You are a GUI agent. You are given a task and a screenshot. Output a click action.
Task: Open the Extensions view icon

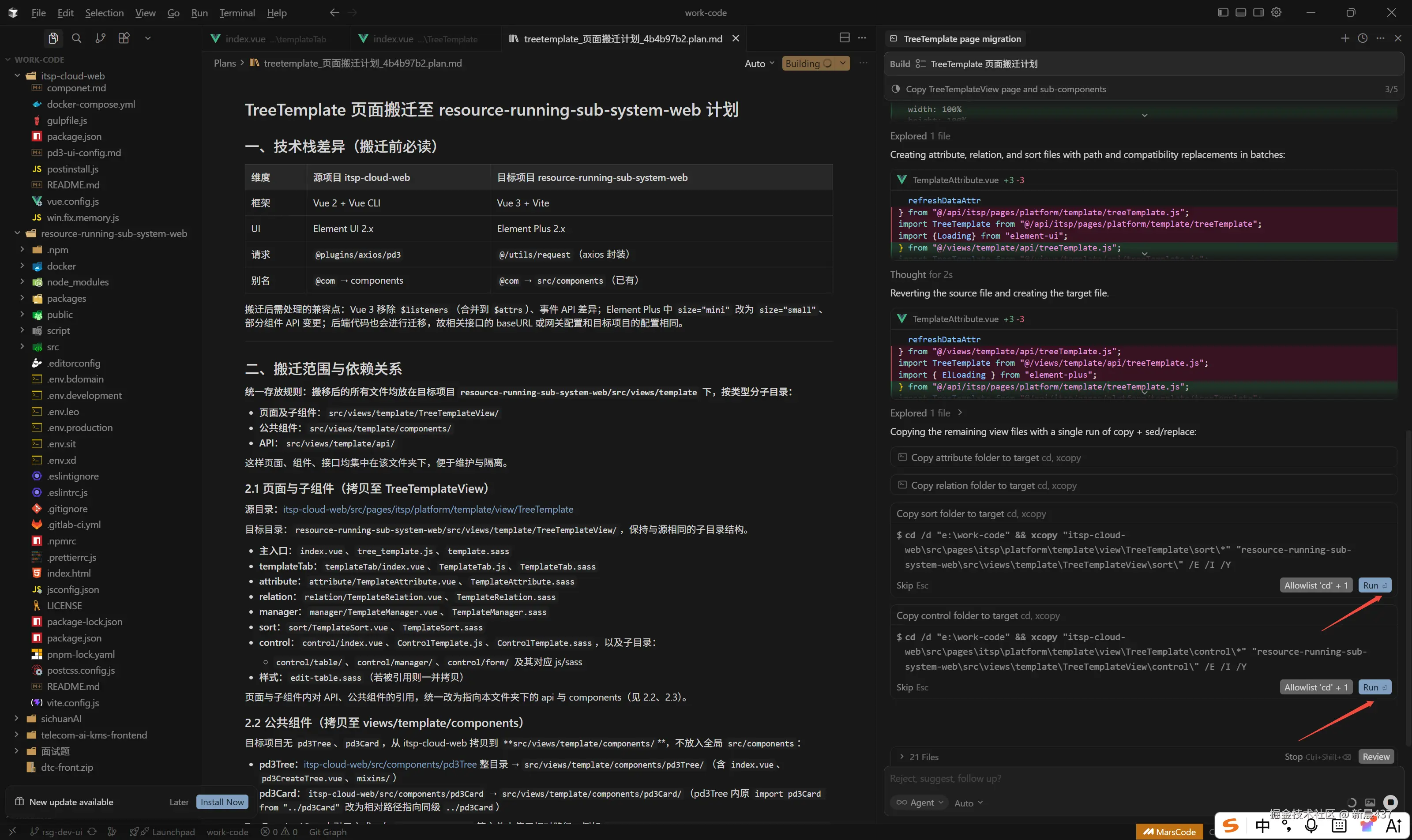coord(124,38)
